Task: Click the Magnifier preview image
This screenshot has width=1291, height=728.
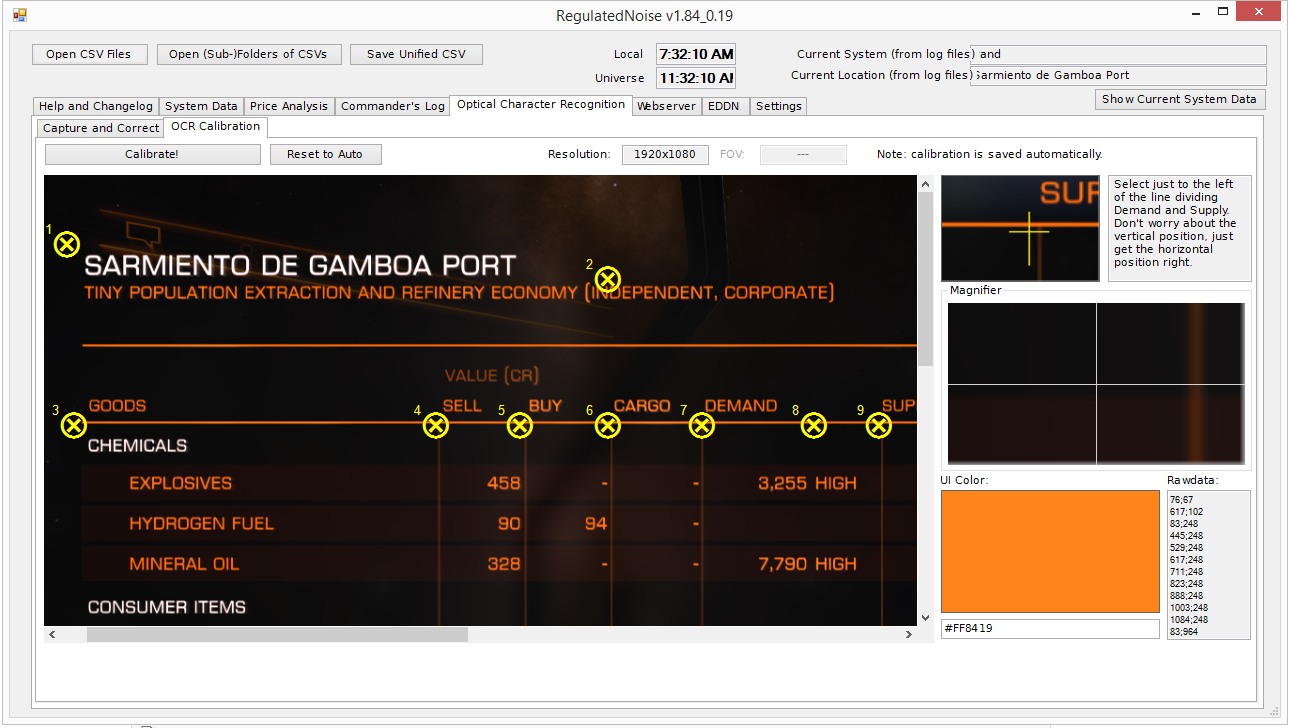Action: coord(1096,385)
